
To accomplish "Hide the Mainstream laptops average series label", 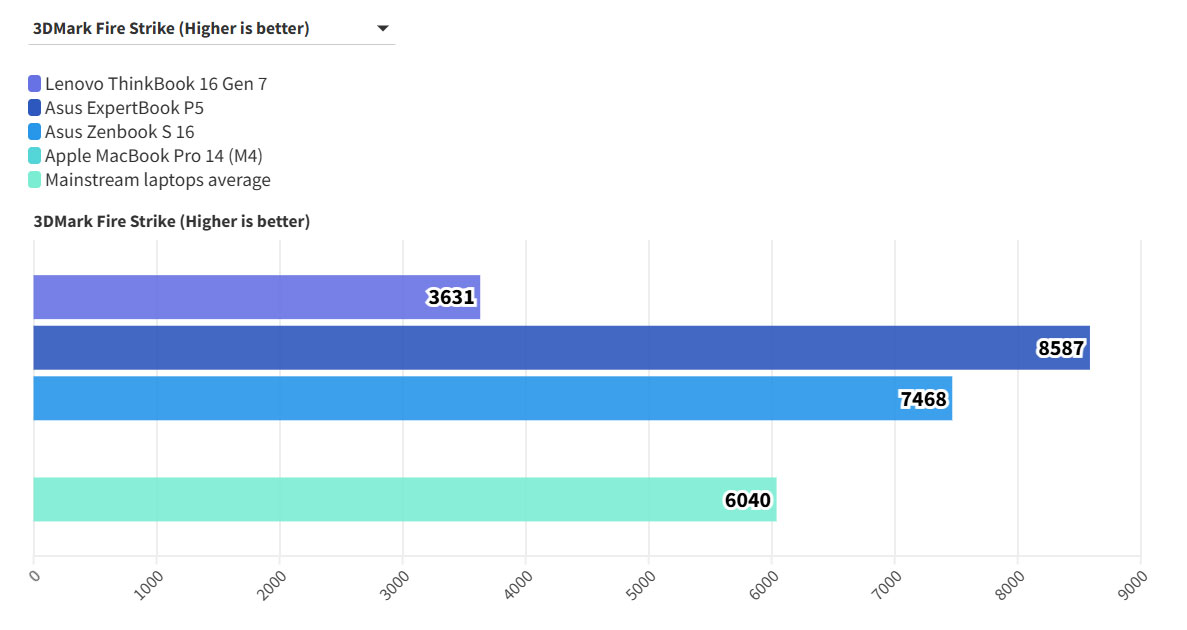I will click(158, 180).
